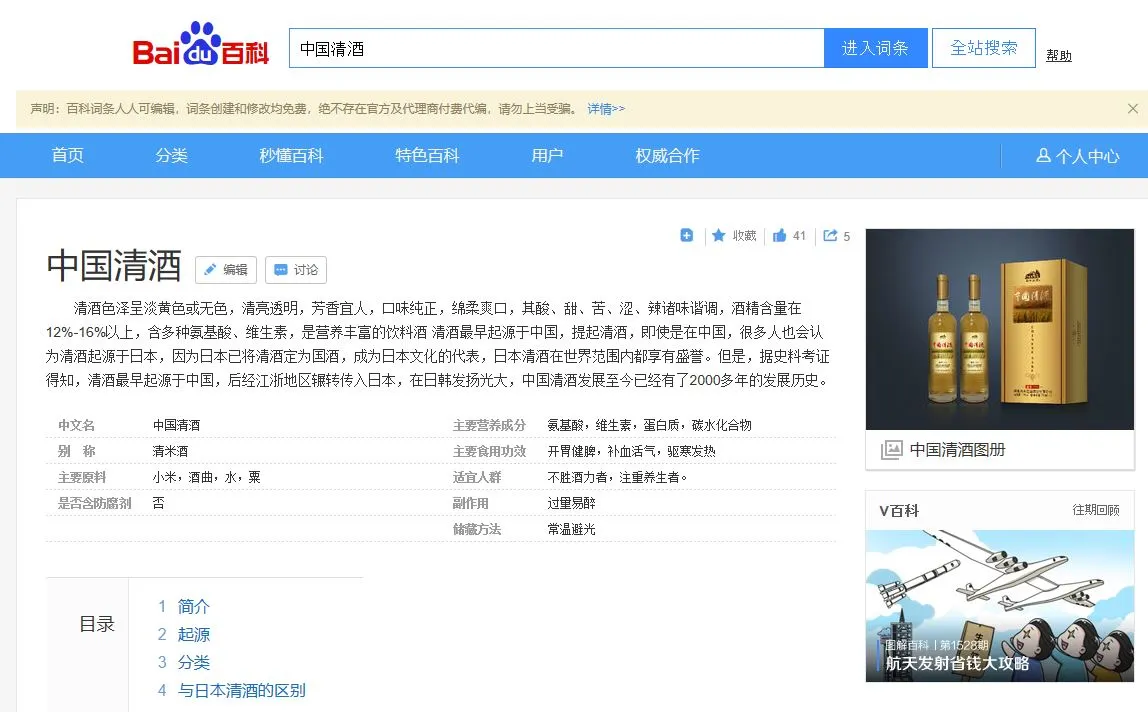
Task: Open the sake bottles product image
Action: click(x=999, y=329)
